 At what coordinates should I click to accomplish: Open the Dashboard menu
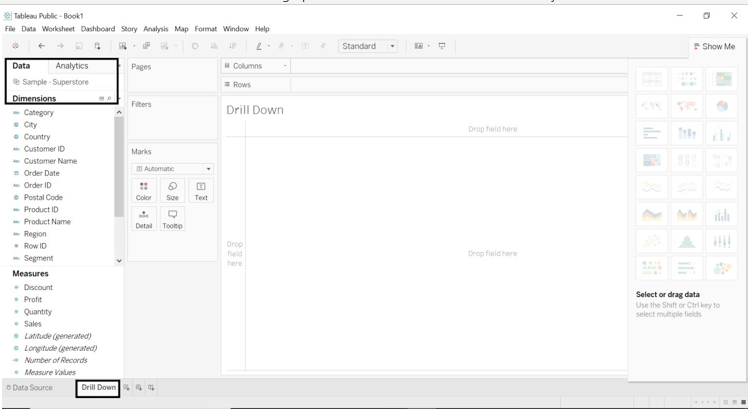point(98,29)
